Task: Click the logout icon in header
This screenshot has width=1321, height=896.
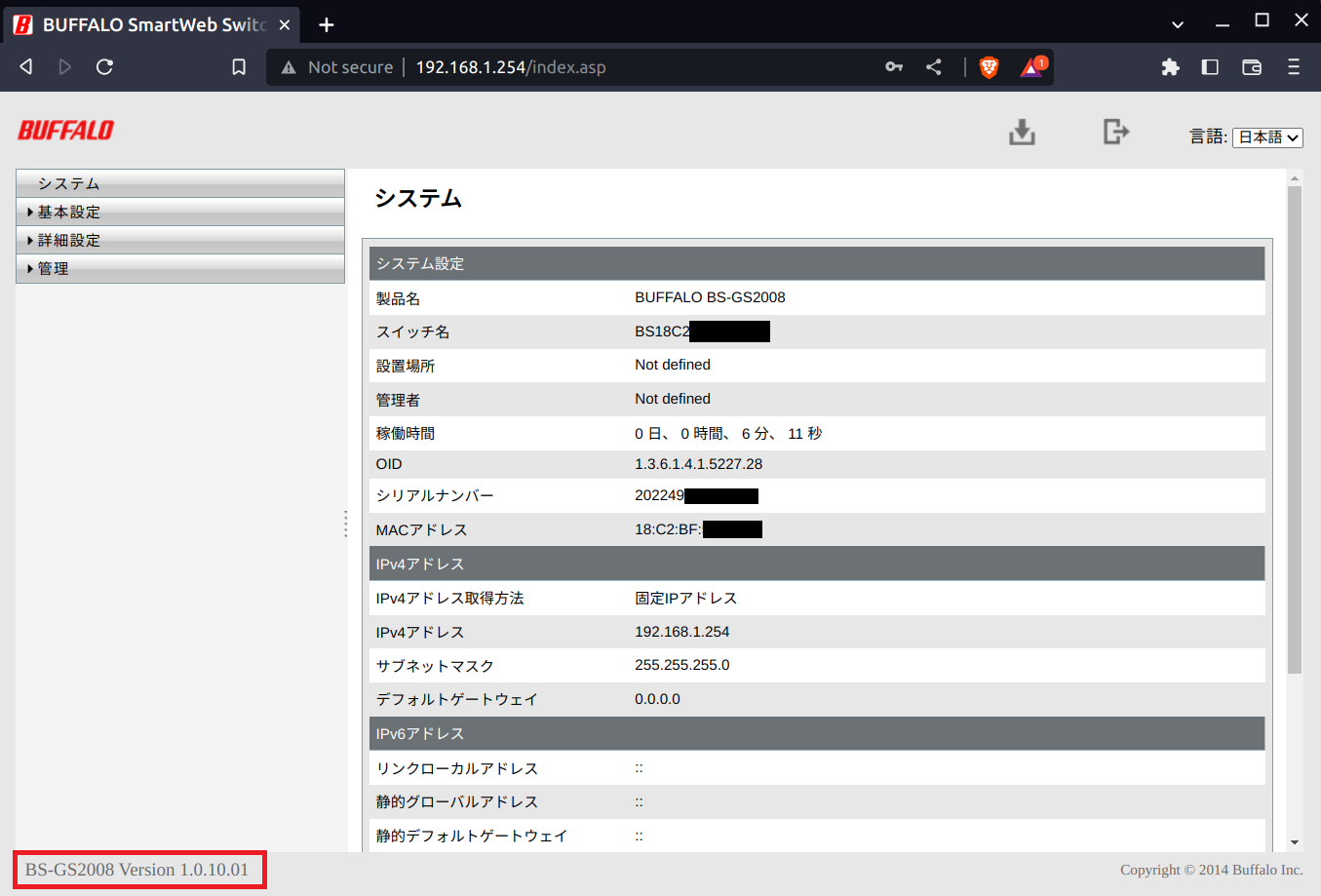Action: 1115,132
